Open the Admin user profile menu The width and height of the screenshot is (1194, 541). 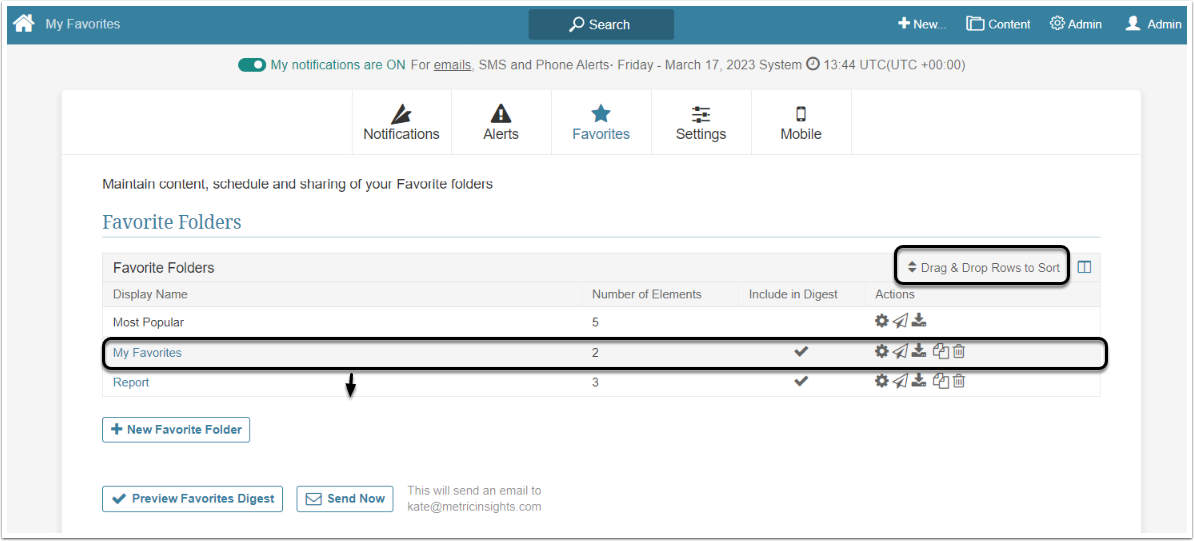click(1153, 24)
